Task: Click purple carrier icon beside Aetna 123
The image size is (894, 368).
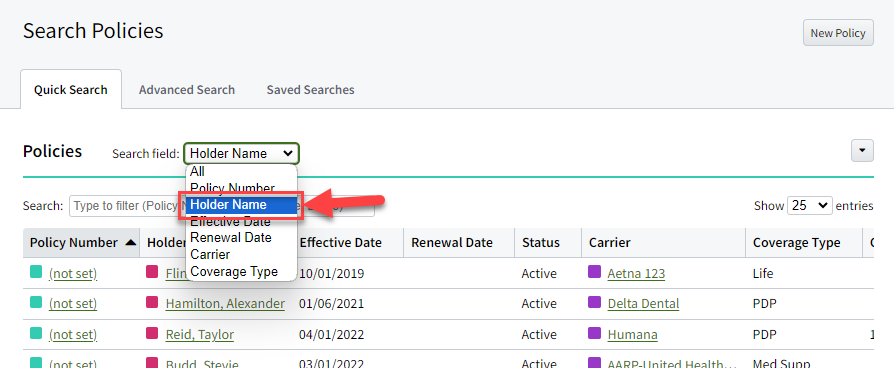Action: tap(594, 273)
